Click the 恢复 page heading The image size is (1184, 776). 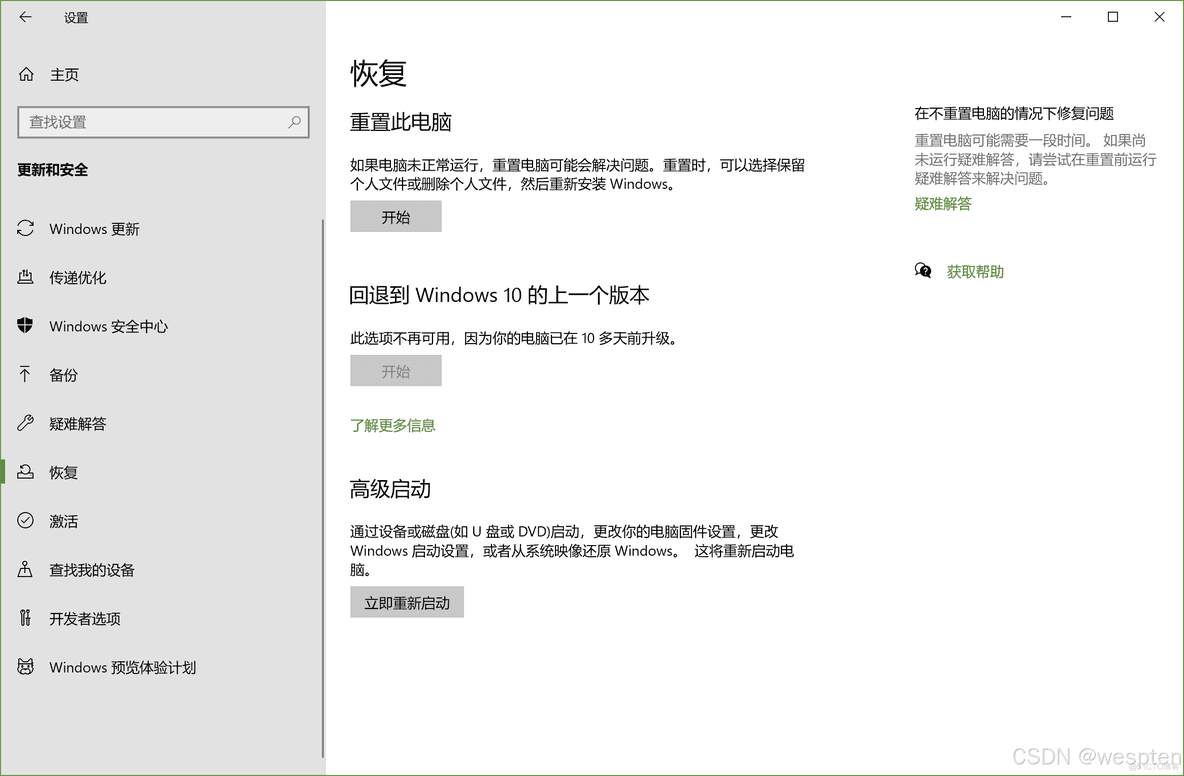coord(378,73)
